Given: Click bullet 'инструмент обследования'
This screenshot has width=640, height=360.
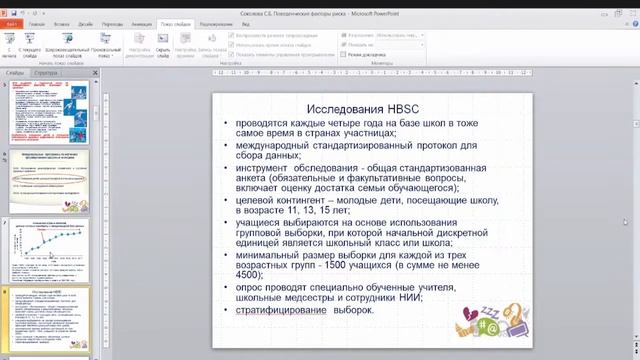Looking at the screenshot, I should click(361, 178).
